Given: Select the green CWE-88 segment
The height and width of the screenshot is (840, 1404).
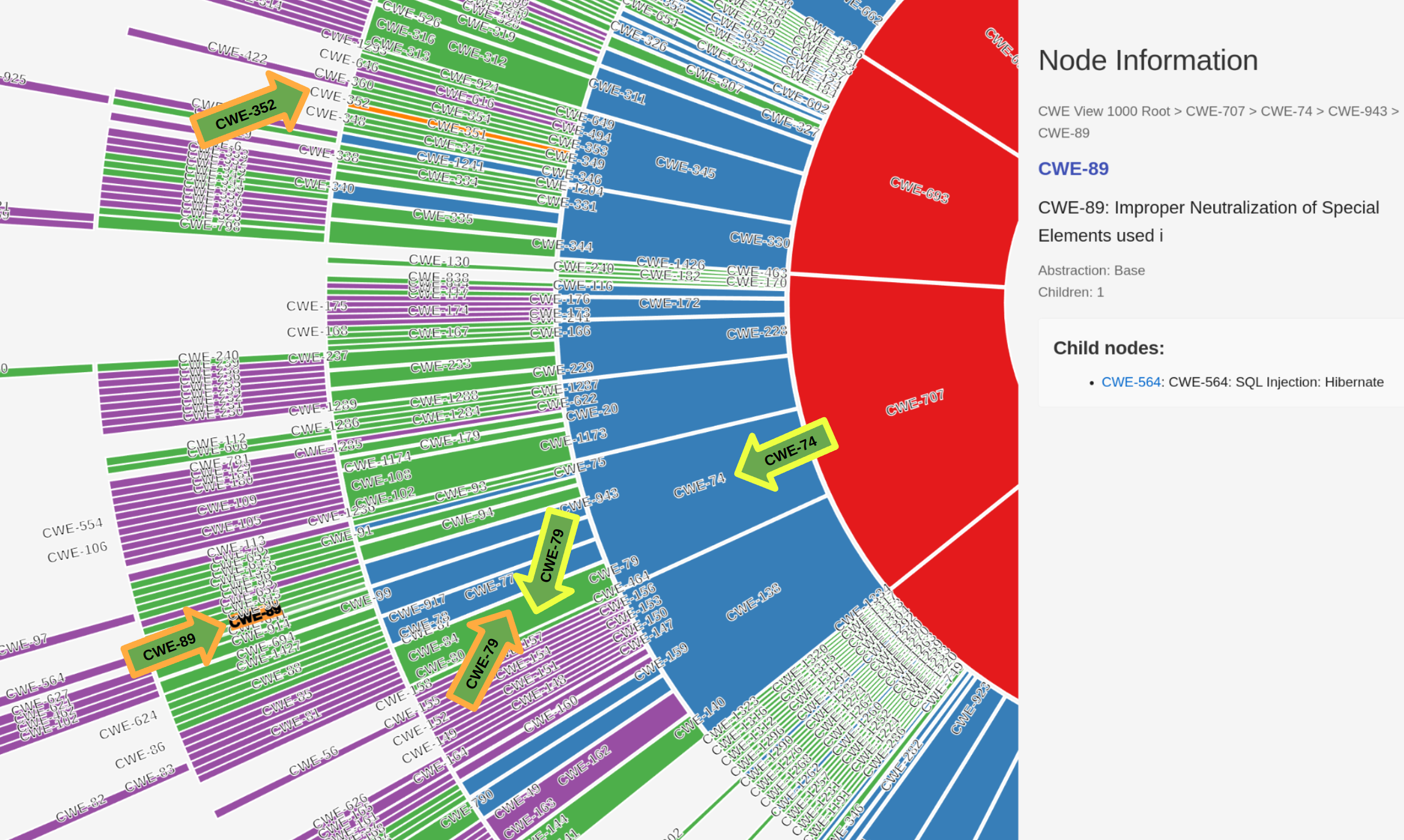Looking at the screenshot, I should pos(276,676).
